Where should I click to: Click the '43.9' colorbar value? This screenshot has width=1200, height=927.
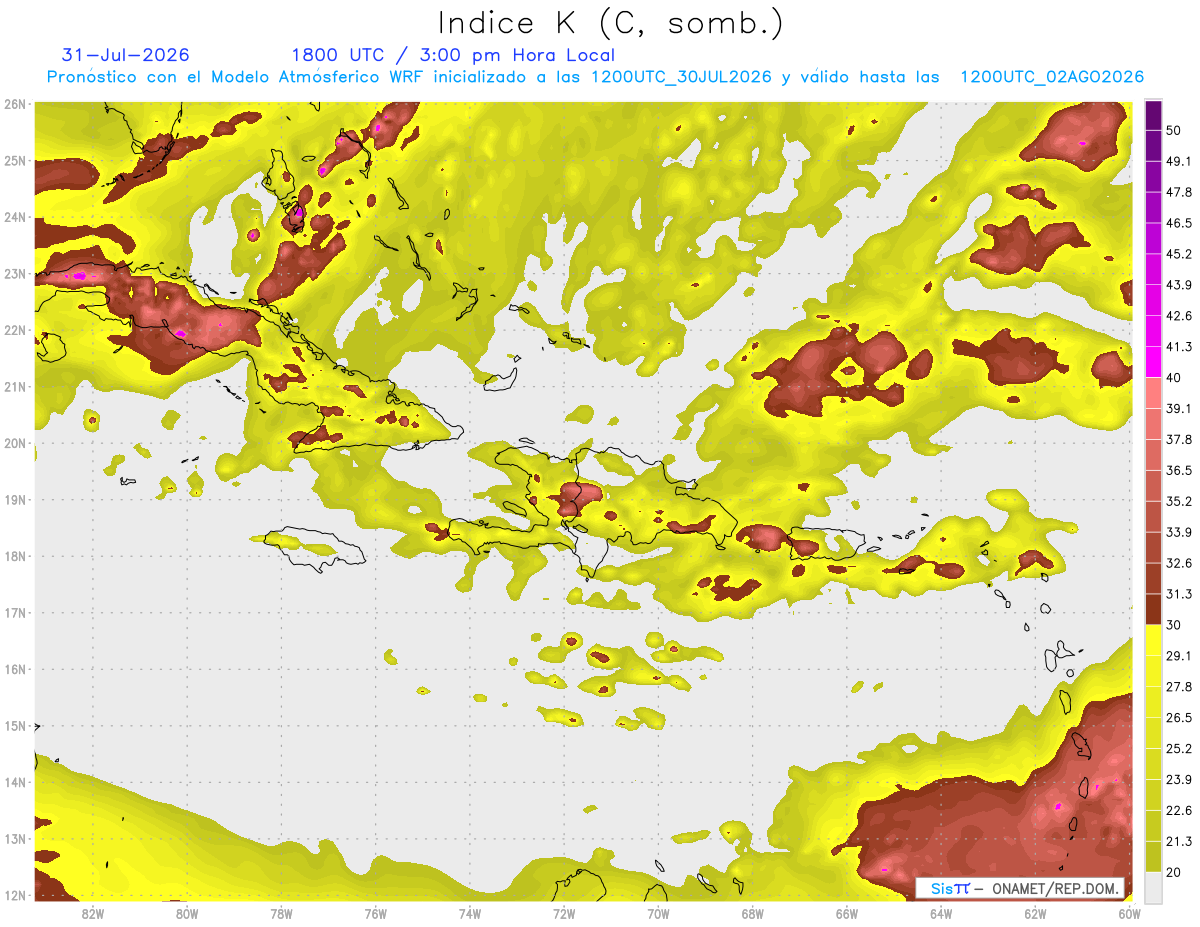[x=1179, y=285]
